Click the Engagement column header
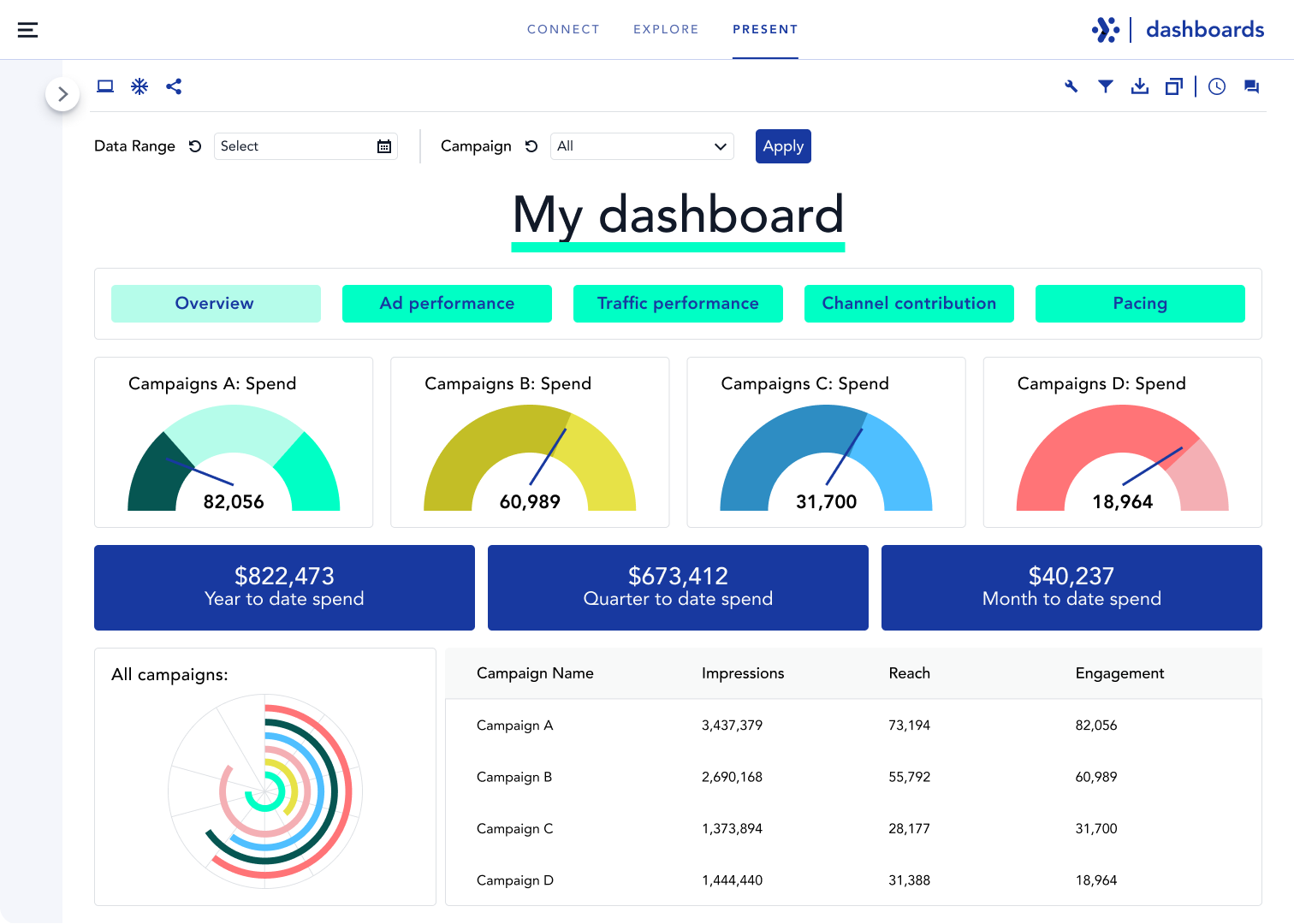1294x924 pixels. [1119, 673]
